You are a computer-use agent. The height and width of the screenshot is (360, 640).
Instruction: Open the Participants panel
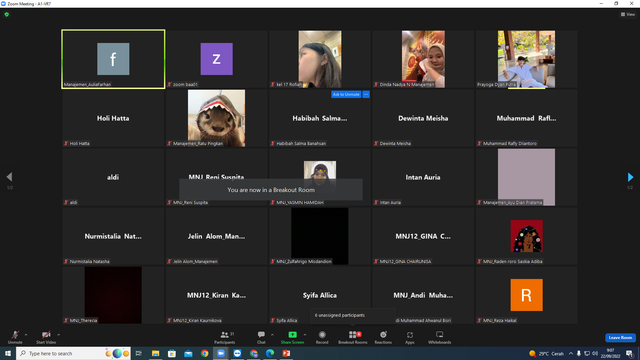224,337
